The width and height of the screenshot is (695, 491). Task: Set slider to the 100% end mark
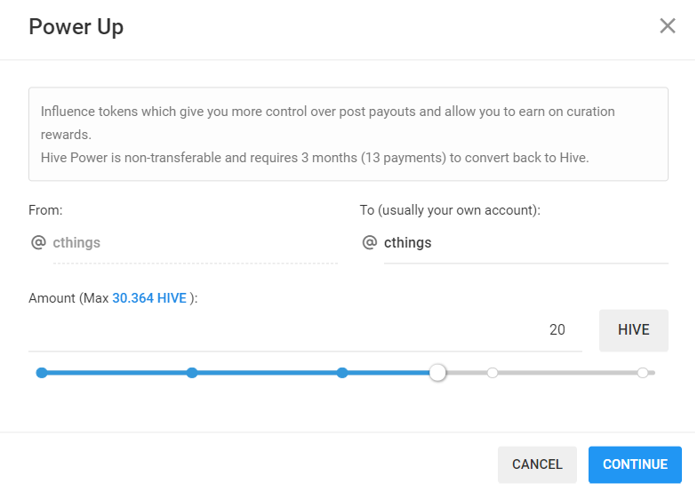(x=643, y=373)
